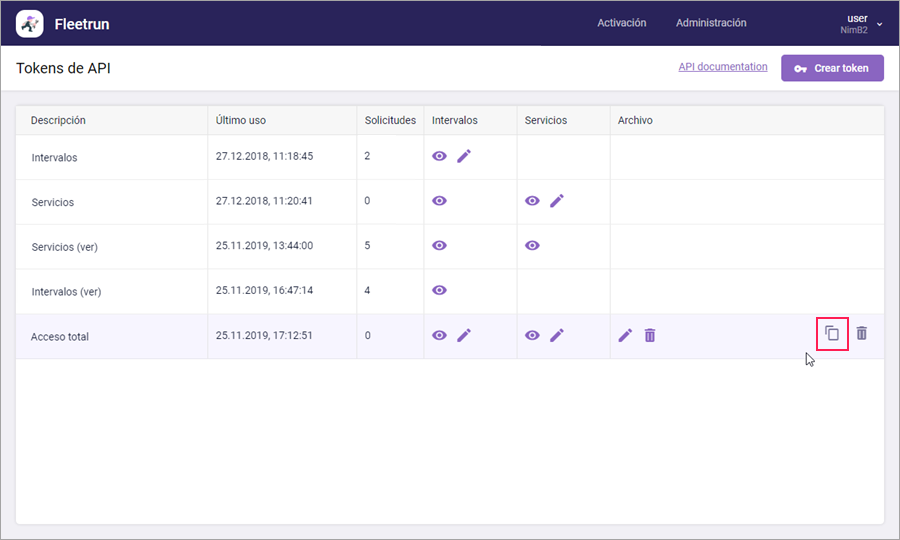The width and height of the screenshot is (900, 540).
Task: Click Intervalos eye icon in Intervalos (ver) row
Action: coord(439,290)
